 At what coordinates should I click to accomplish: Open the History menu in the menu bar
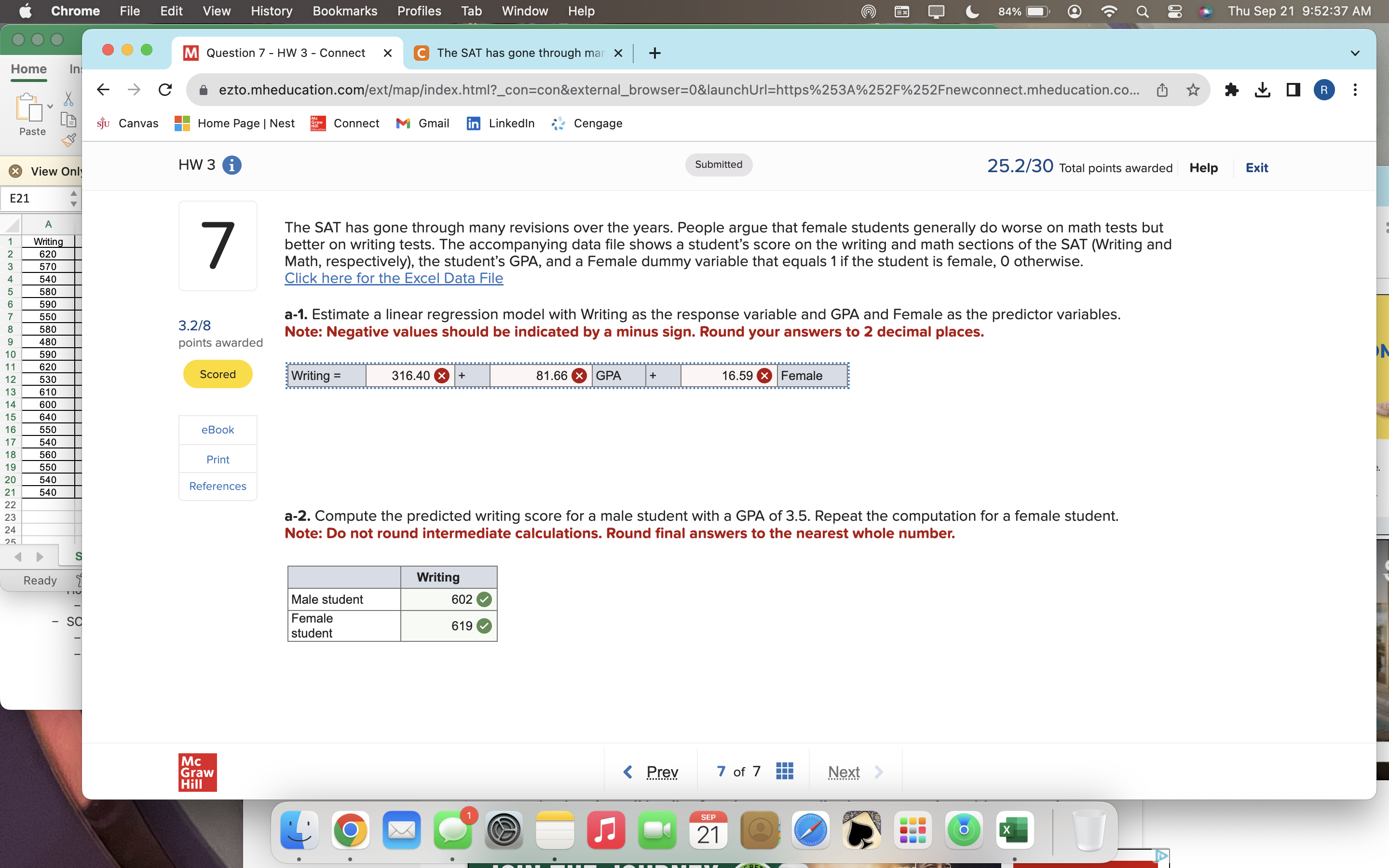click(271, 11)
